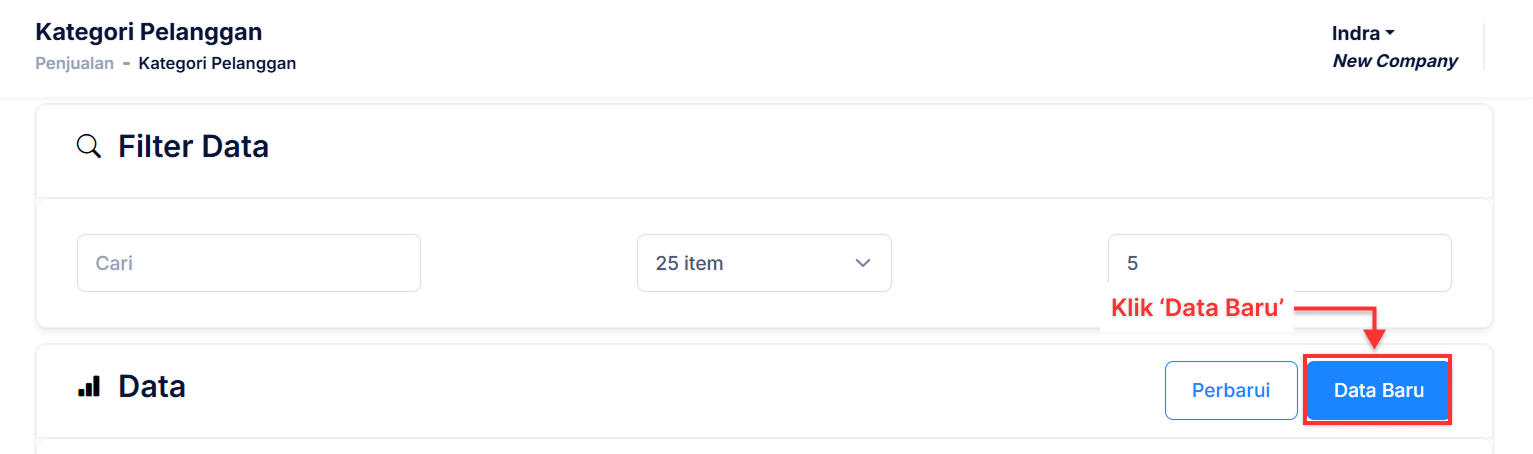Screen dimensions: 1533x454
Task: Click the blue Data Baru button
Action: pos(1378,390)
